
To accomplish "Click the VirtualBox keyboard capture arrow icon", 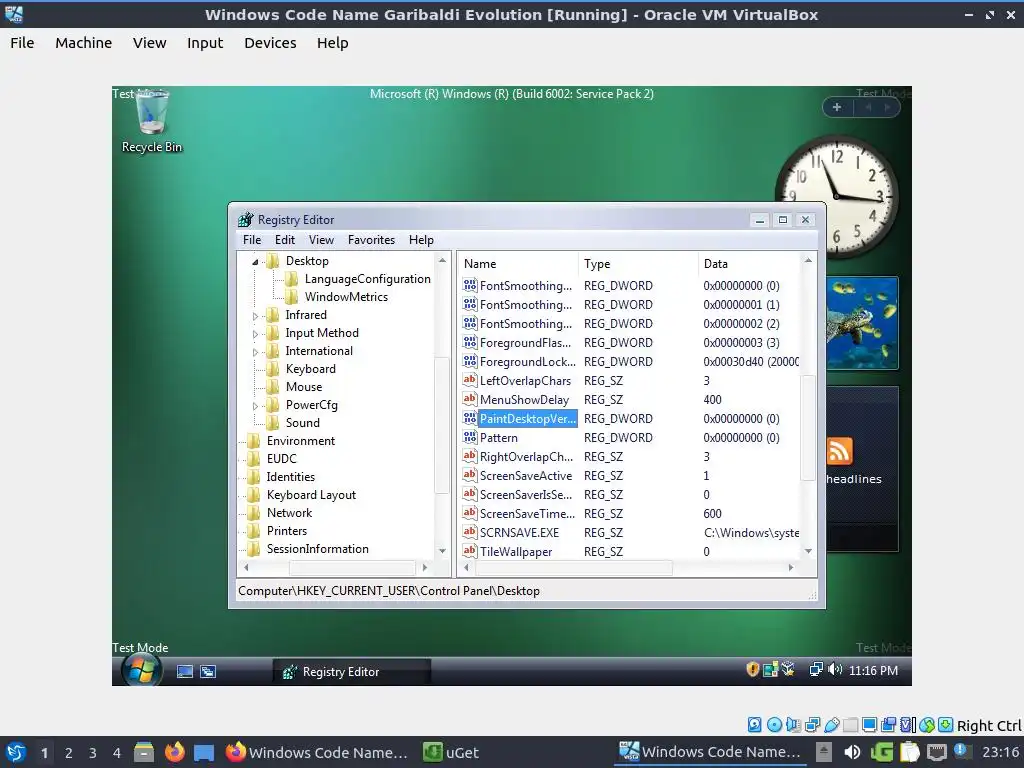I will 946,725.
